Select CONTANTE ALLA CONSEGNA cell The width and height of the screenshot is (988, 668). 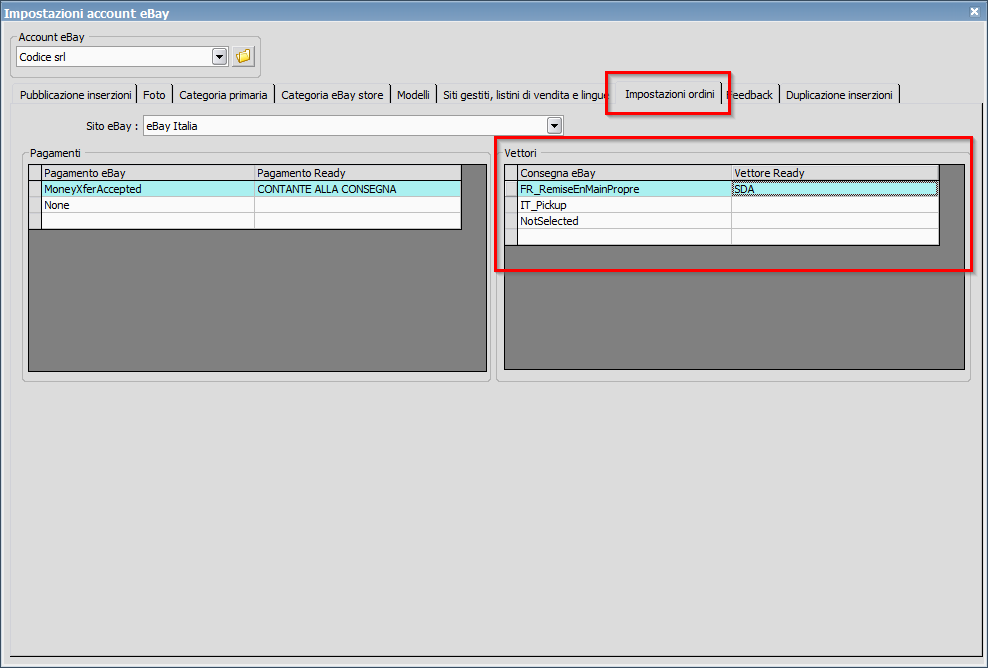tap(358, 189)
